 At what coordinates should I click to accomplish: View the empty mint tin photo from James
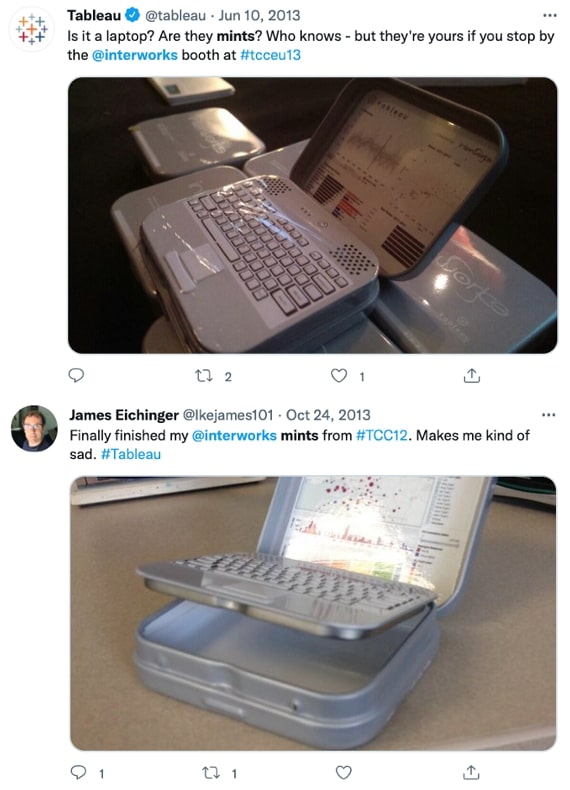point(312,613)
